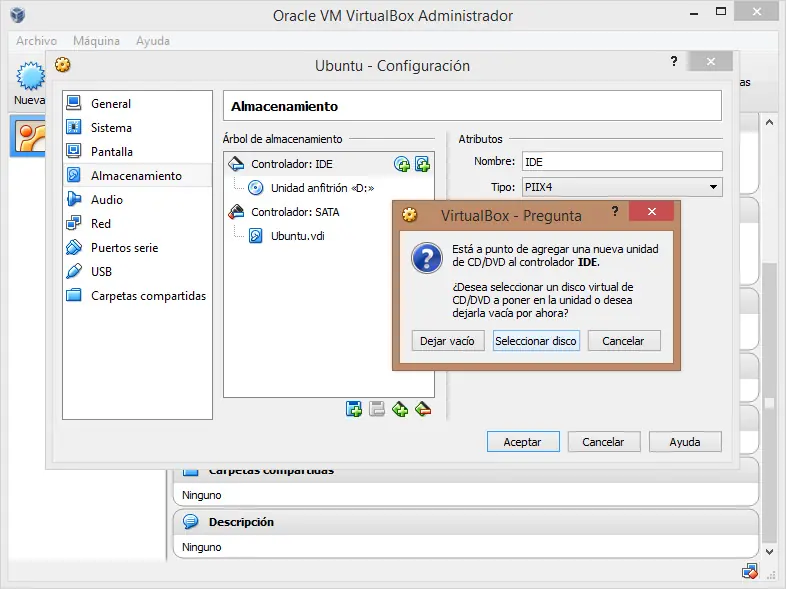786x589 pixels.
Task: Click Aceptar in Ubuntu Configuración window
Action: click(x=523, y=442)
